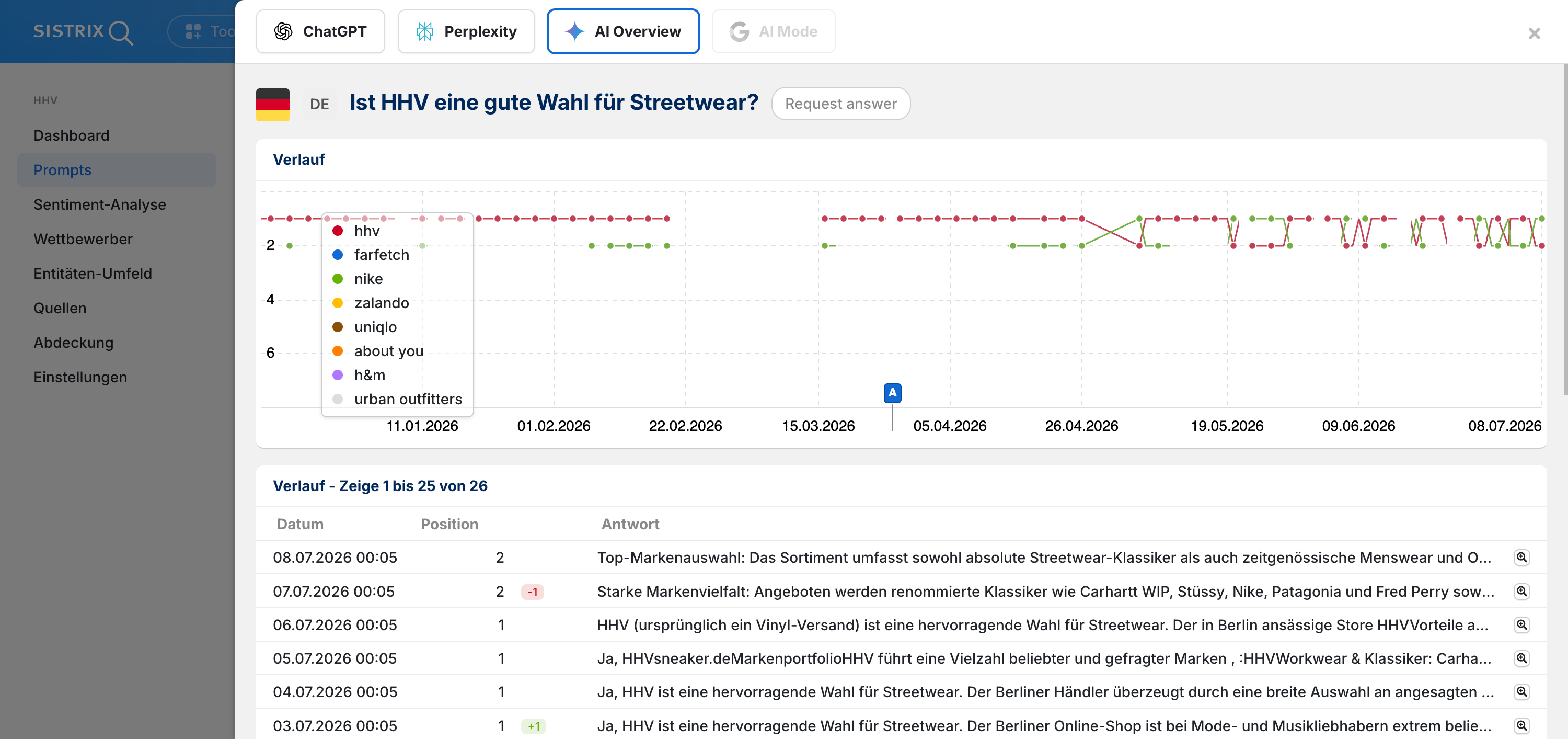The image size is (1568, 739).
Task: Click answer text starting 'HHV (ursprünglich ein Vinyl-Versand)'
Action: pyautogui.click(x=1043, y=624)
